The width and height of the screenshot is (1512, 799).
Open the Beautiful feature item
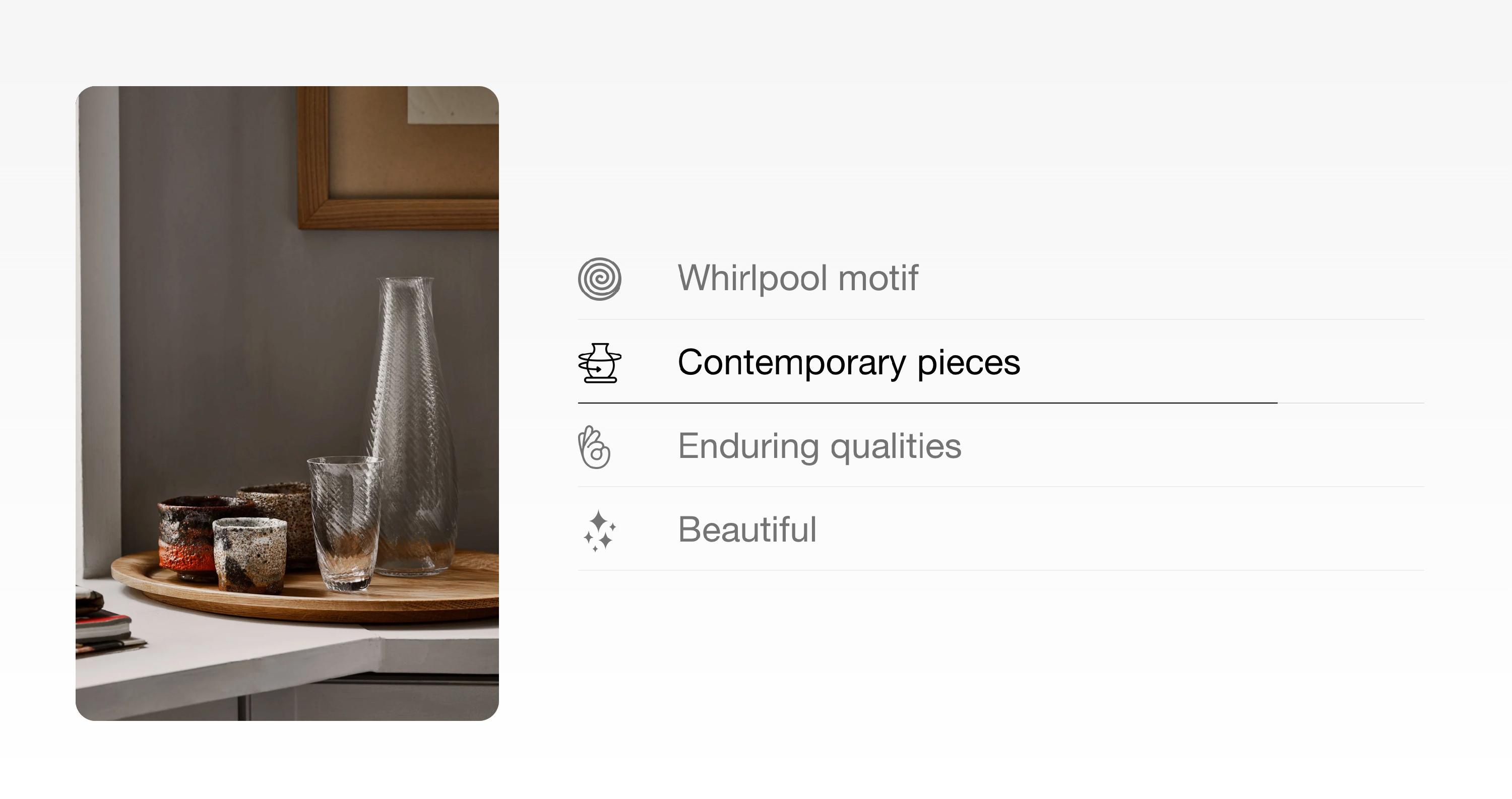click(x=1001, y=528)
